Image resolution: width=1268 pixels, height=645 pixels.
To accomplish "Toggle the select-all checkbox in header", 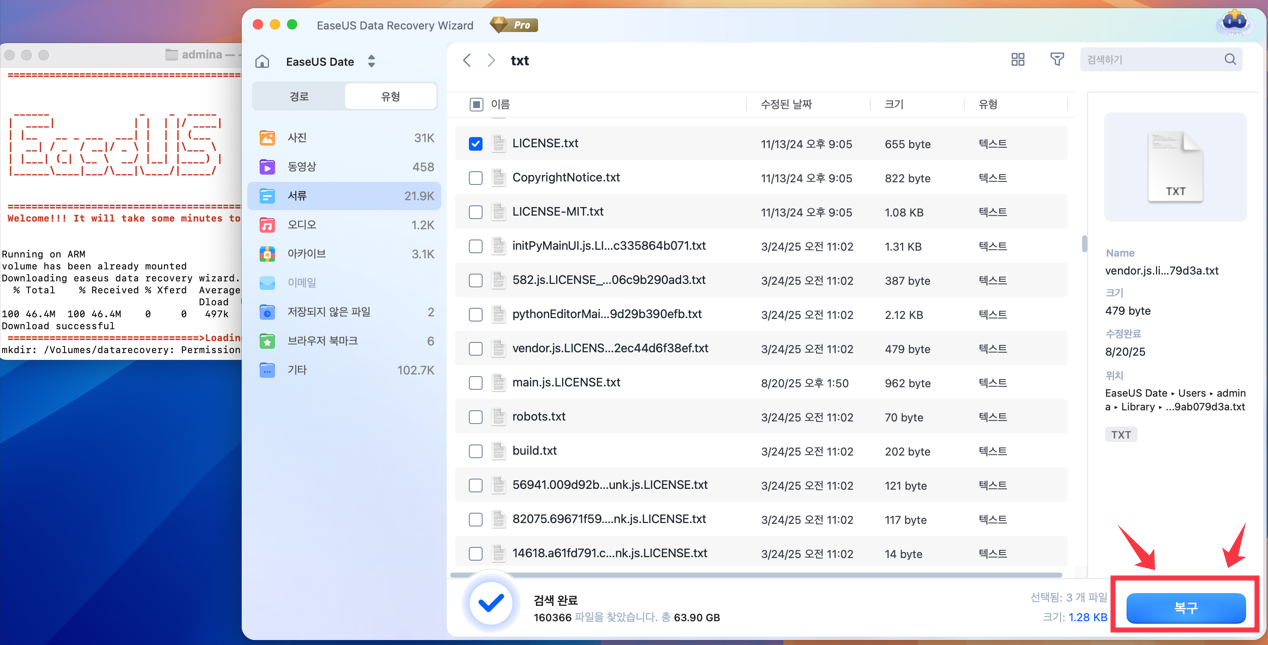I will [x=476, y=104].
